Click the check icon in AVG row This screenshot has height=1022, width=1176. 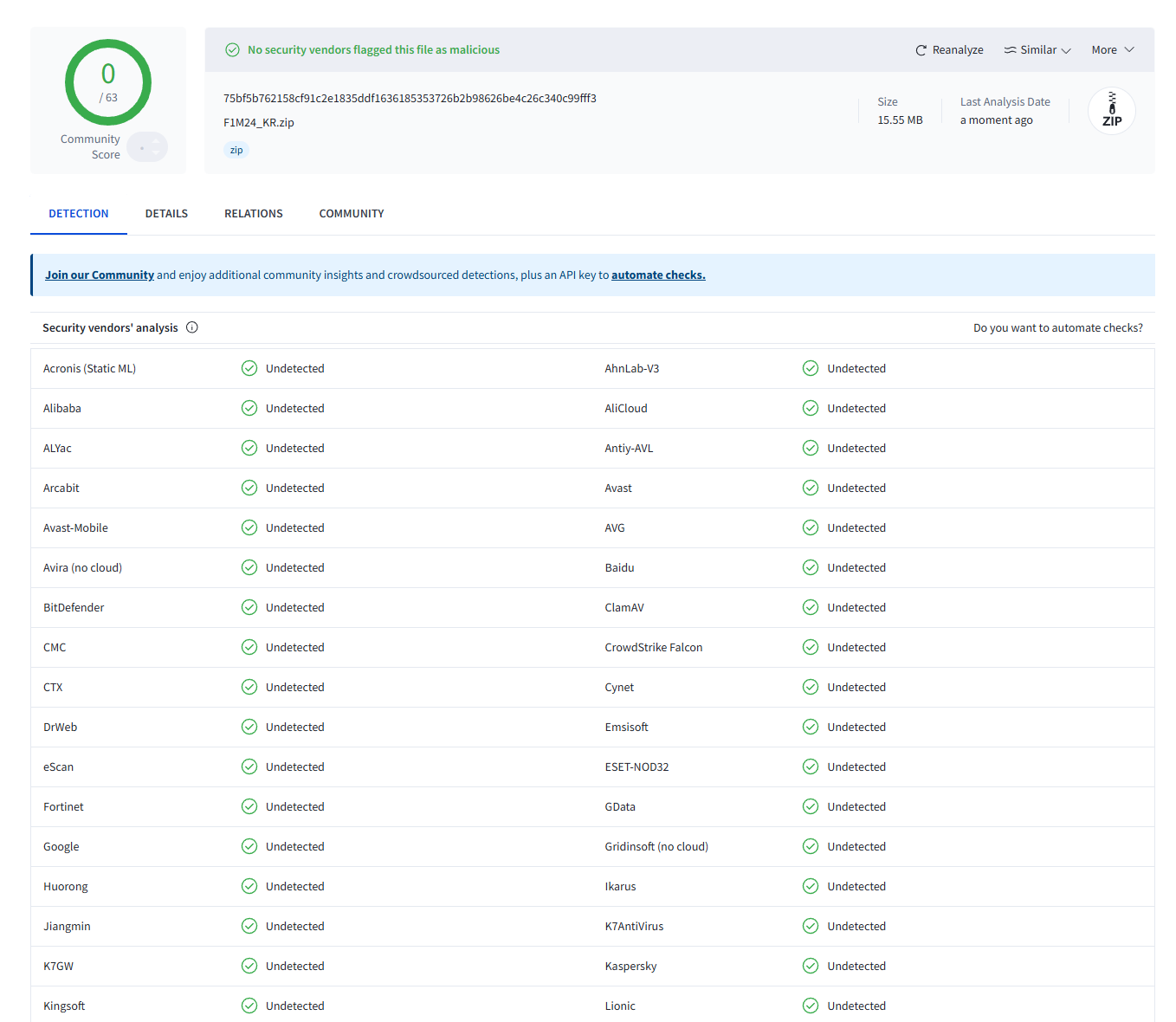click(x=811, y=527)
